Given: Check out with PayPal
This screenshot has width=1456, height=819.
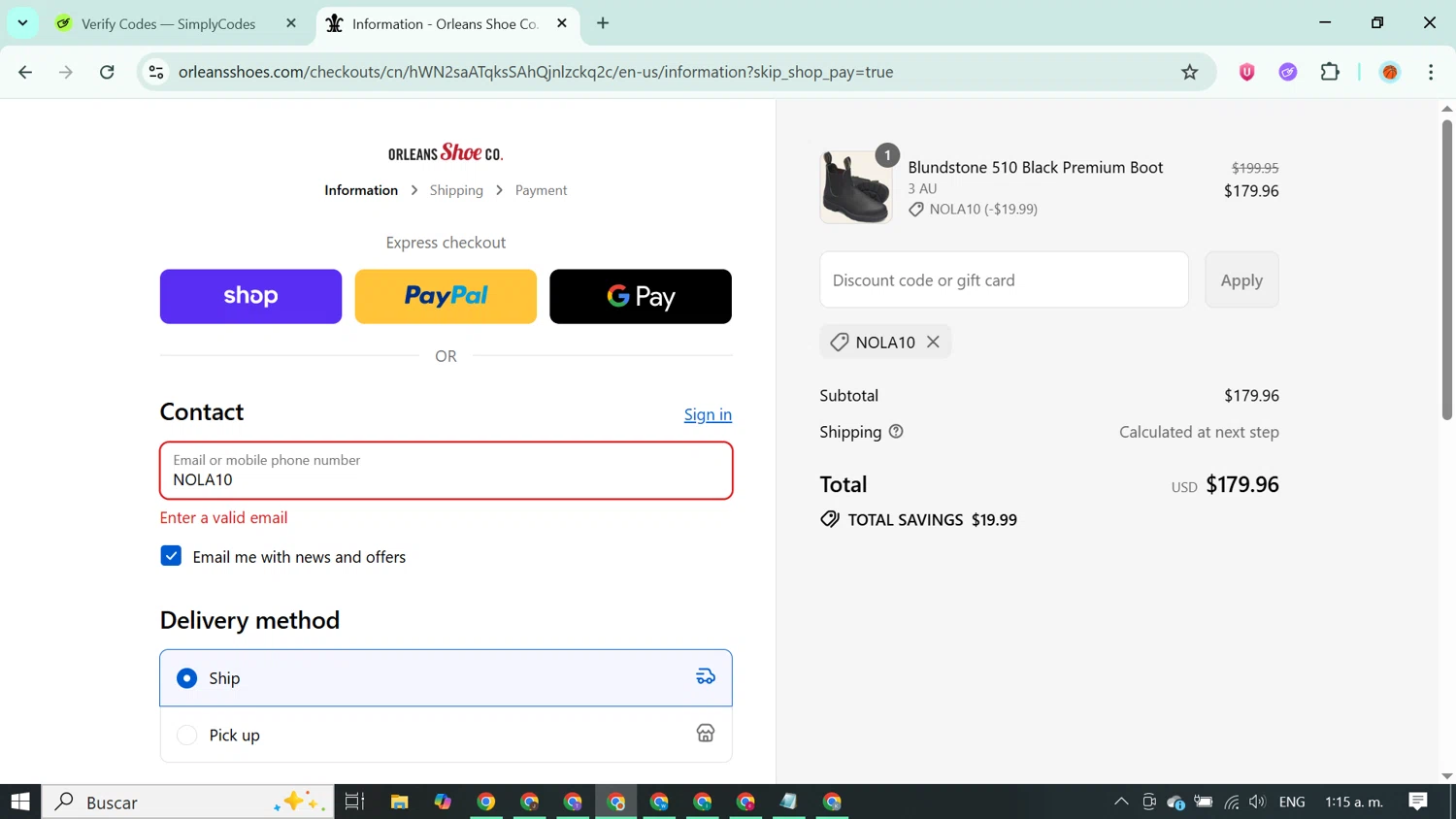Looking at the screenshot, I should point(446,296).
